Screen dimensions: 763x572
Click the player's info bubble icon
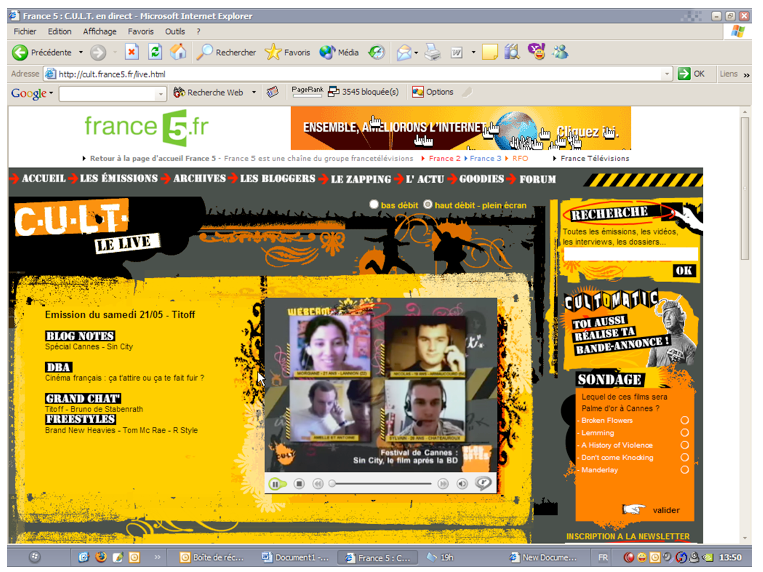tap(483, 483)
